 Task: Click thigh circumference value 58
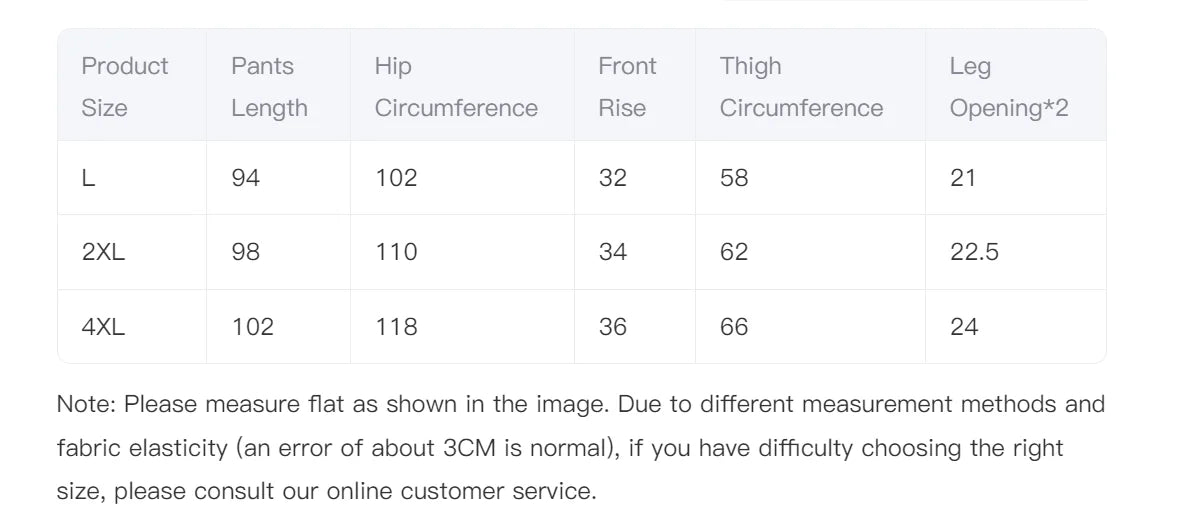(734, 178)
